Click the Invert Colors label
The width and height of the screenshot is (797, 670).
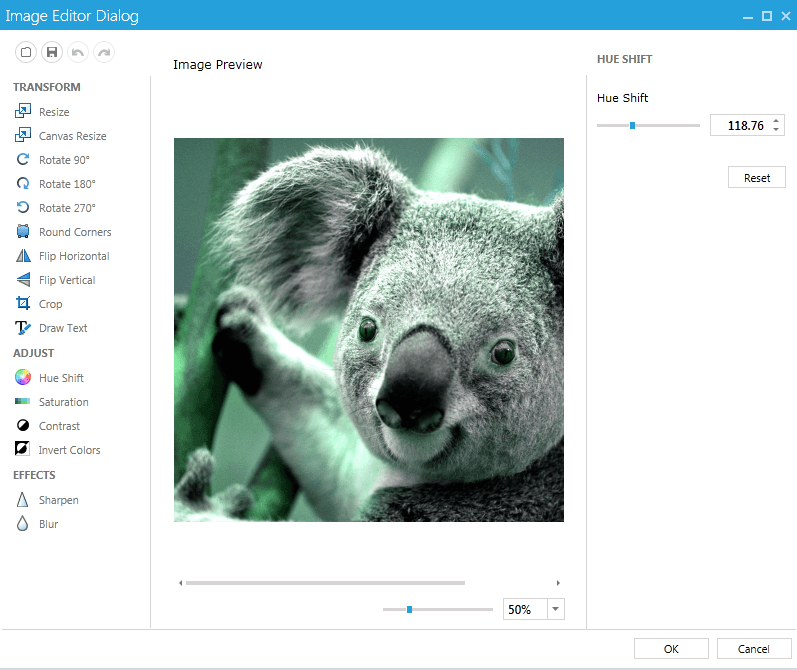point(70,450)
